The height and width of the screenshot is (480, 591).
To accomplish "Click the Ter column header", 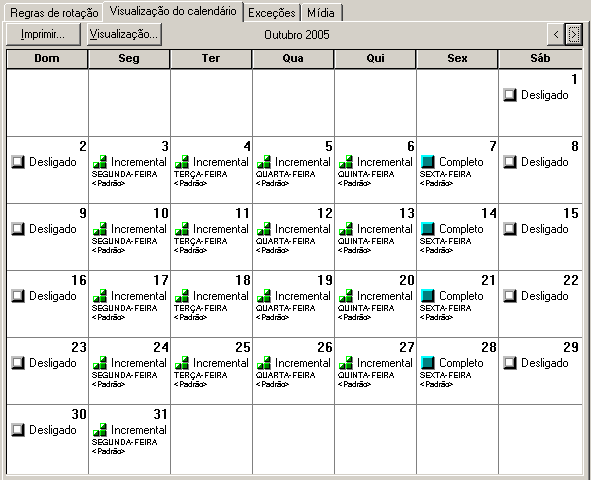I will 211,58.
